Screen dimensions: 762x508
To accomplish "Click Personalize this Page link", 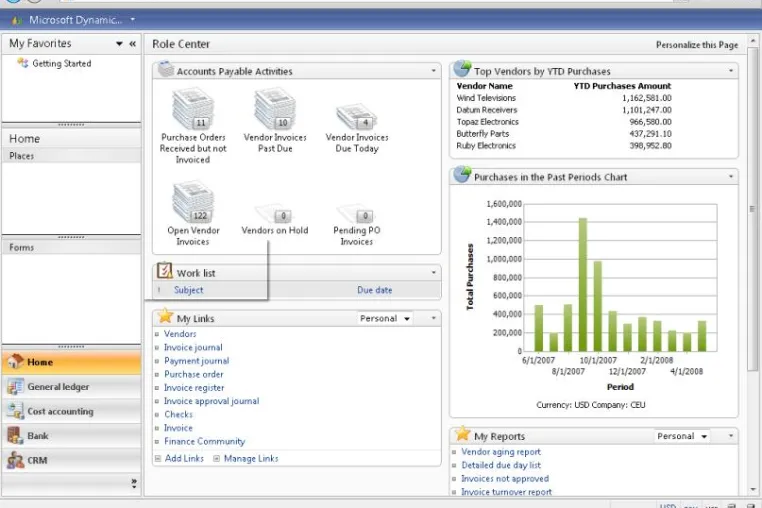I will [697, 45].
